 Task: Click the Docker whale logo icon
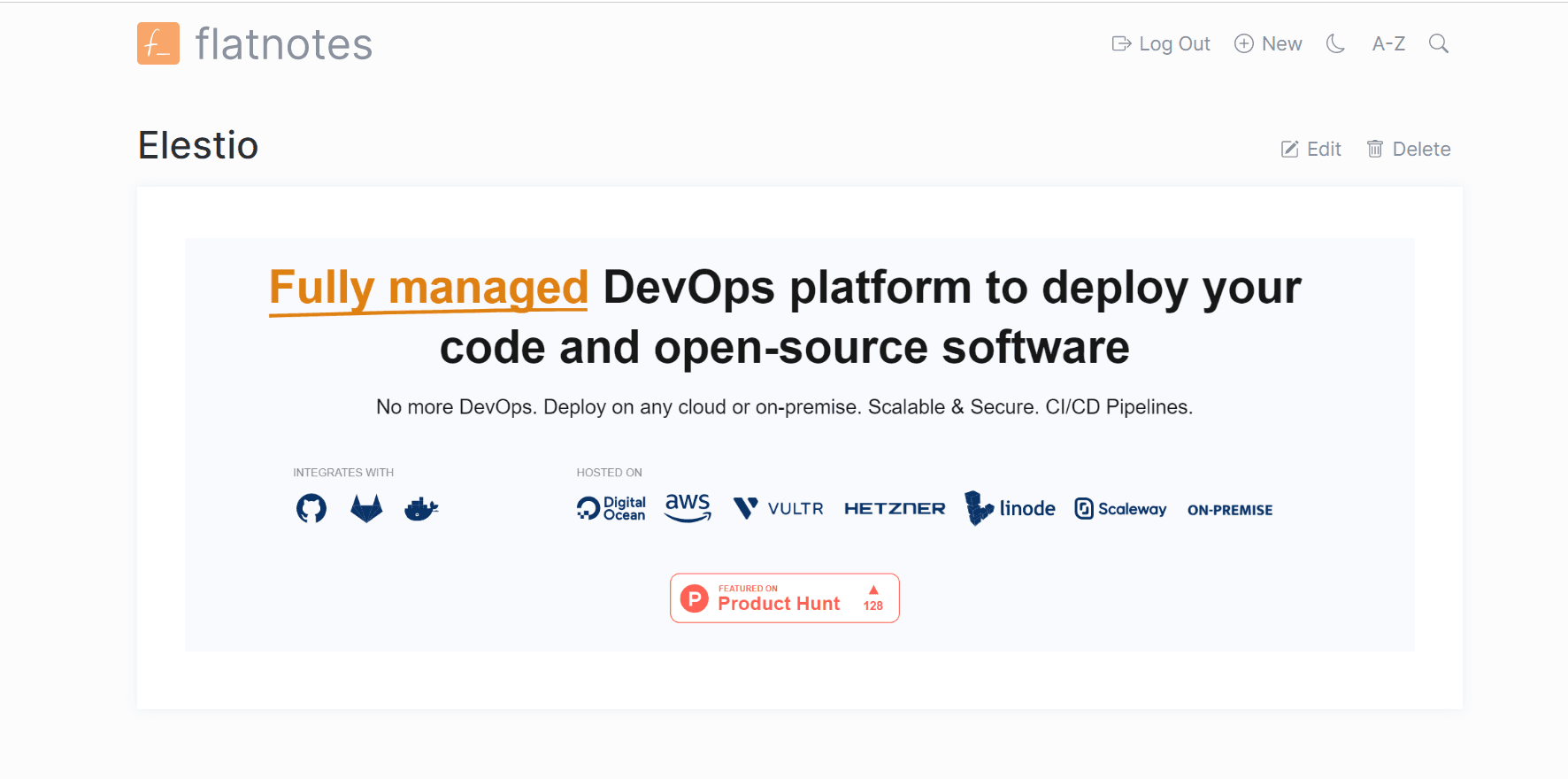click(x=421, y=509)
